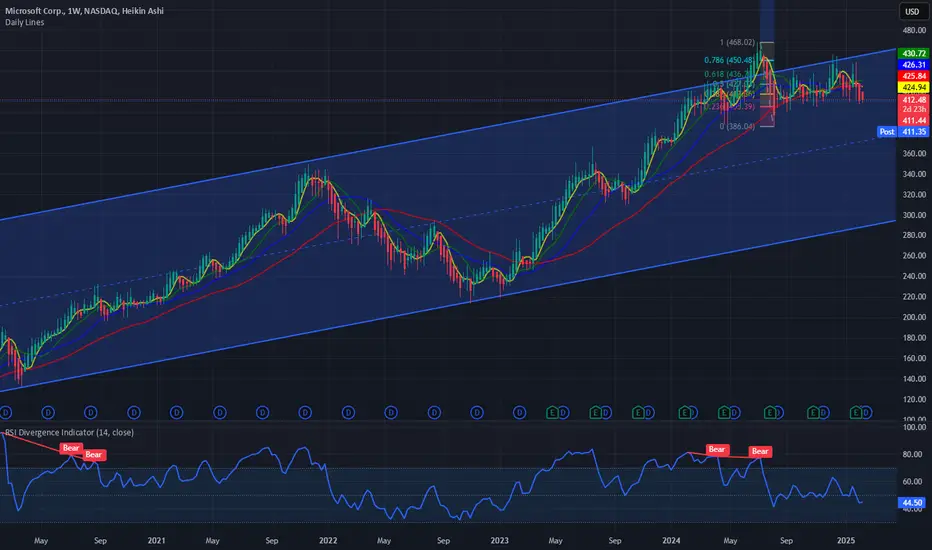The height and width of the screenshot is (550, 932).
Task: Click Fibonacci level 1 (468.02) label
Action: [x=737, y=43]
